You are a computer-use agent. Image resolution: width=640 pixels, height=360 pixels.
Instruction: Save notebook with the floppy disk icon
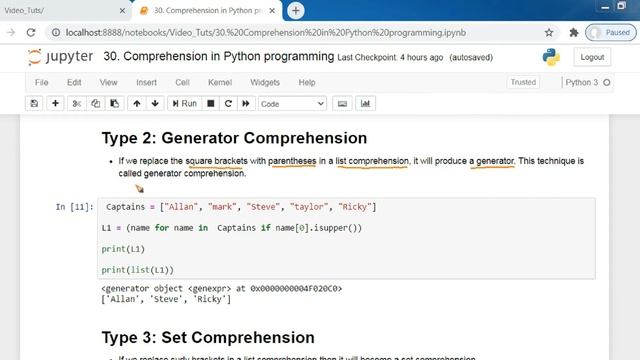pos(34,104)
